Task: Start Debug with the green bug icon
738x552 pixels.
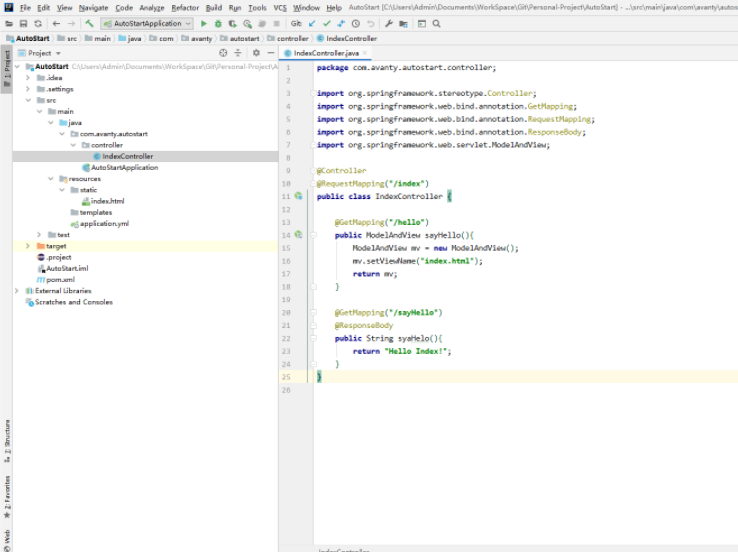Action: pos(218,24)
